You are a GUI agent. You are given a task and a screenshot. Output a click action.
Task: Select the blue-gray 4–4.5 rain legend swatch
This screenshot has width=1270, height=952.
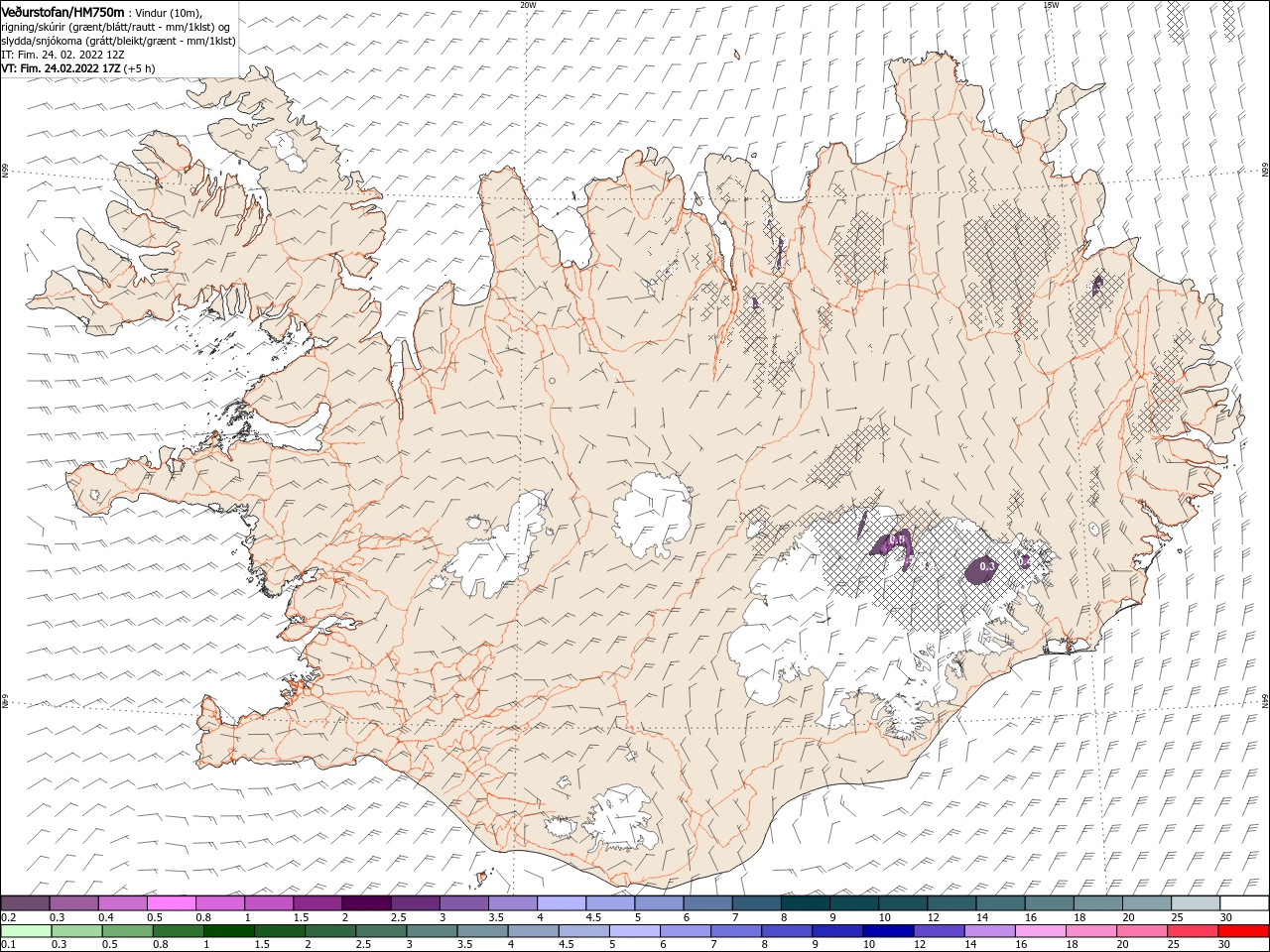[533, 931]
